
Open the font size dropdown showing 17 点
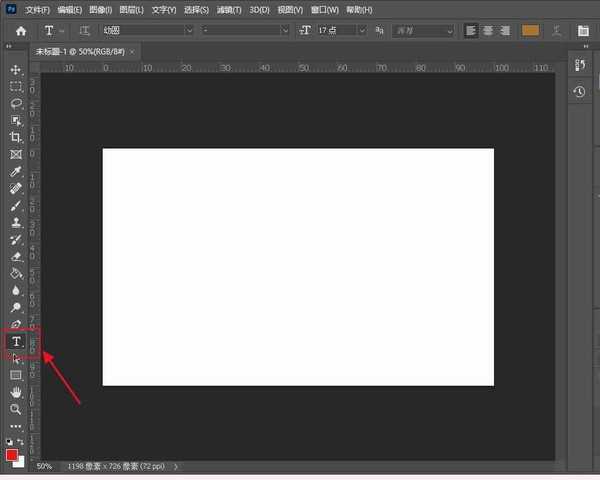click(x=339, y=31)
